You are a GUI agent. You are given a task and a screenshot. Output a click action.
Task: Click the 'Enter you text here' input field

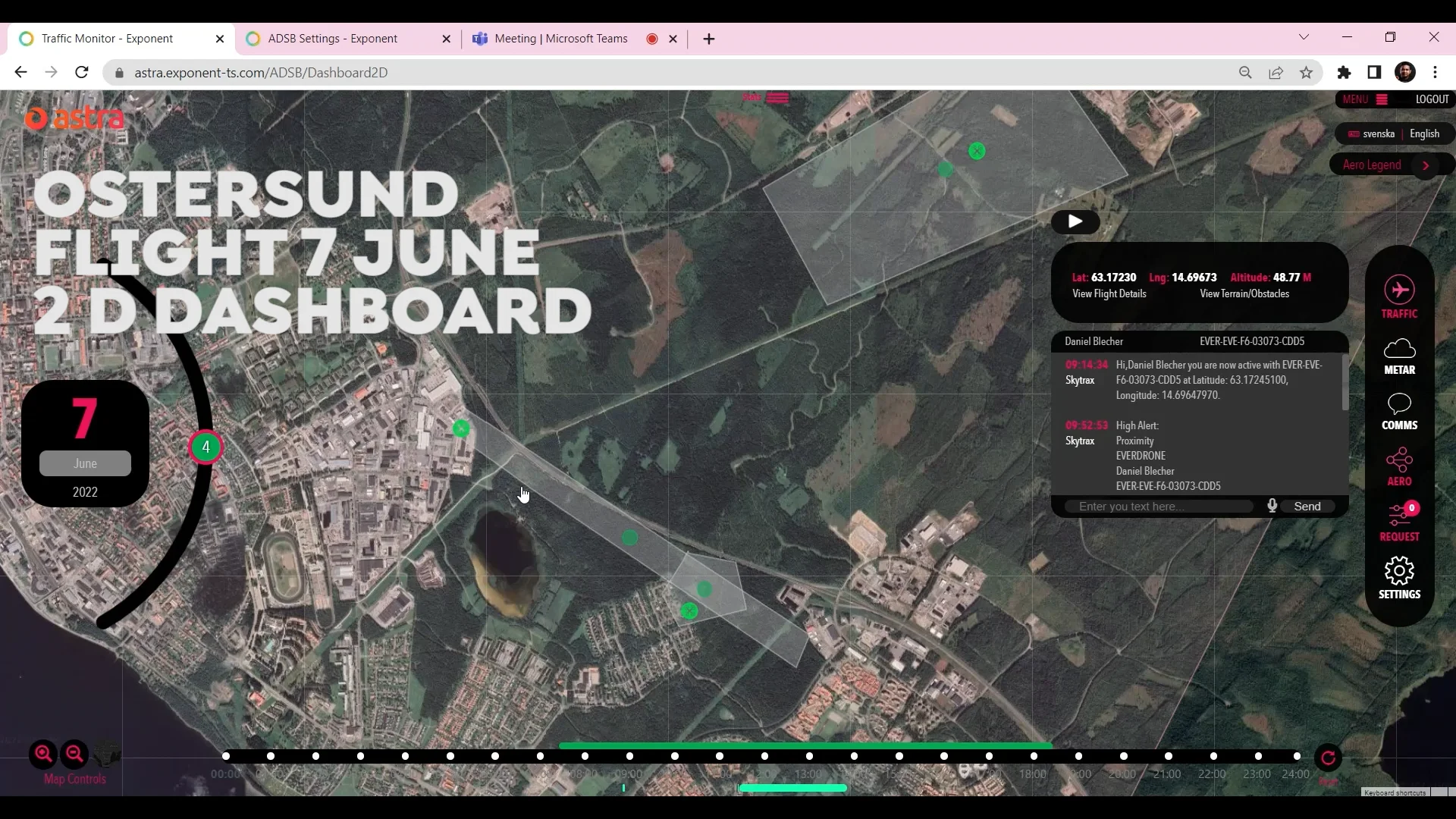click(x=1159, y=506)
